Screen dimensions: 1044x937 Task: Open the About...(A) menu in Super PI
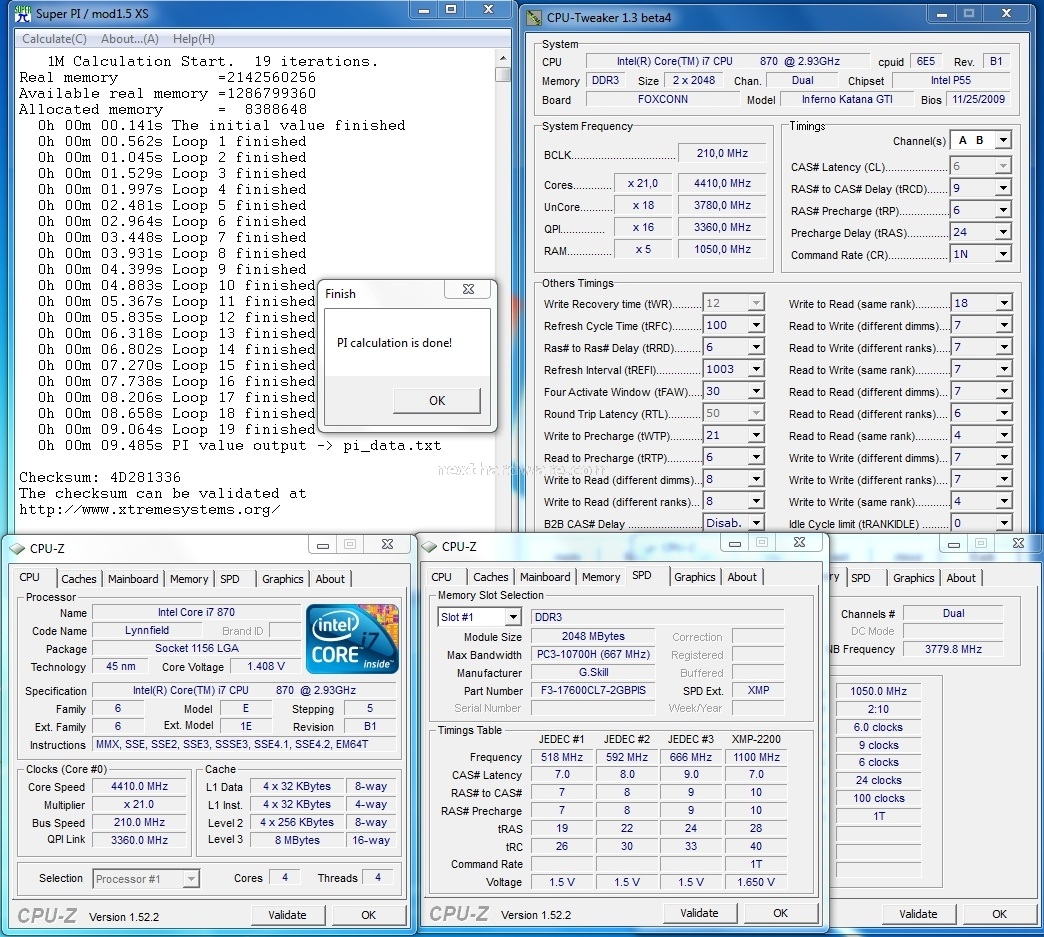[130, 39]
